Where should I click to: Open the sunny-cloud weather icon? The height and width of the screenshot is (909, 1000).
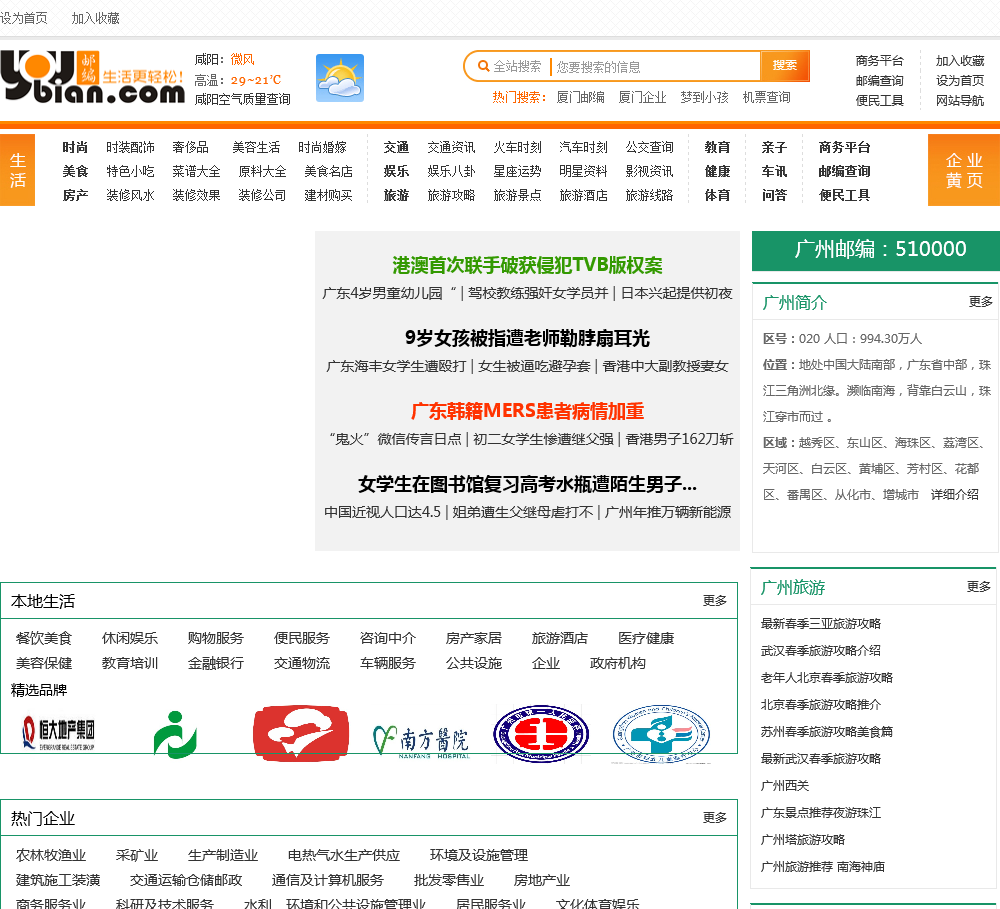[x=340, y=78]
